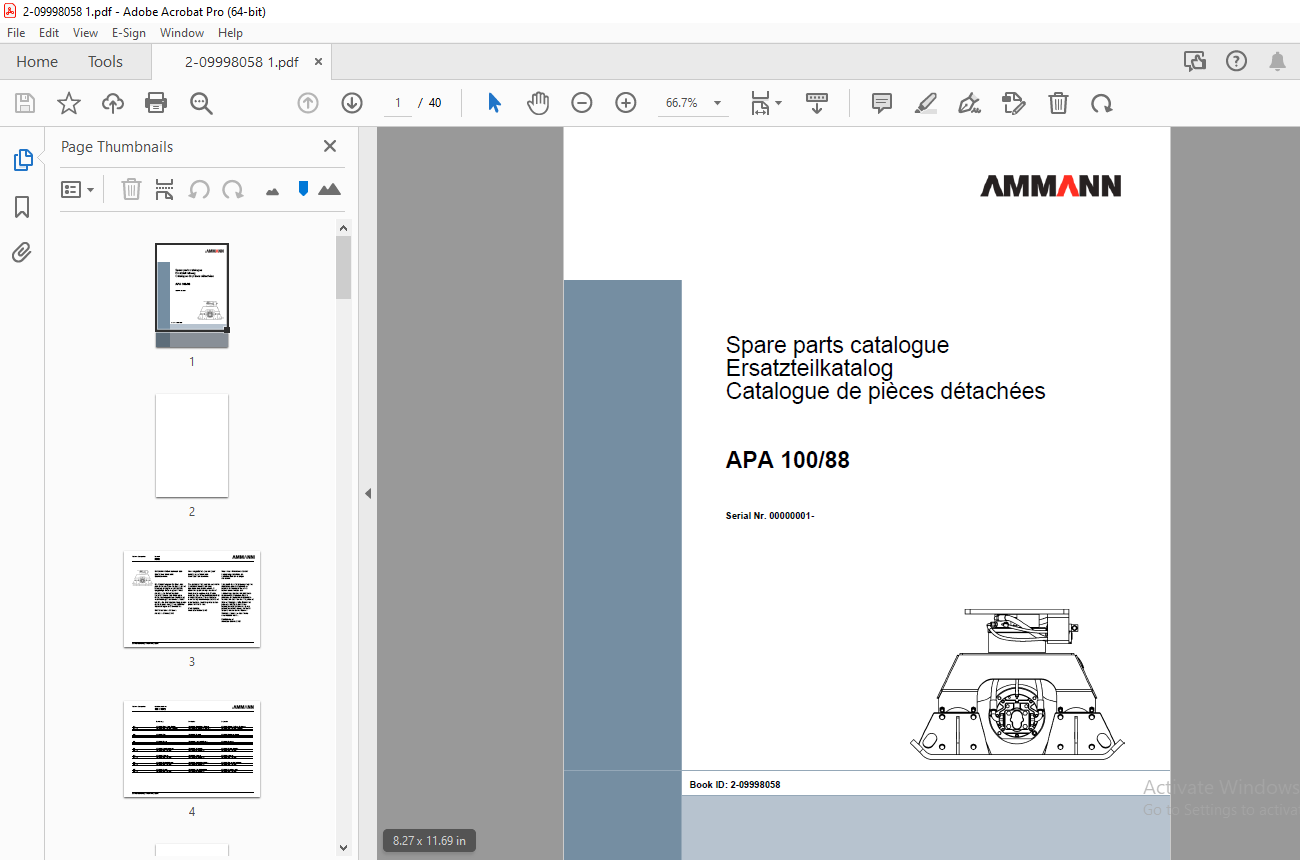Open the print pages icon in the thumbnails panel
The width and height of the screenshot is (1300, 860).
165,189
